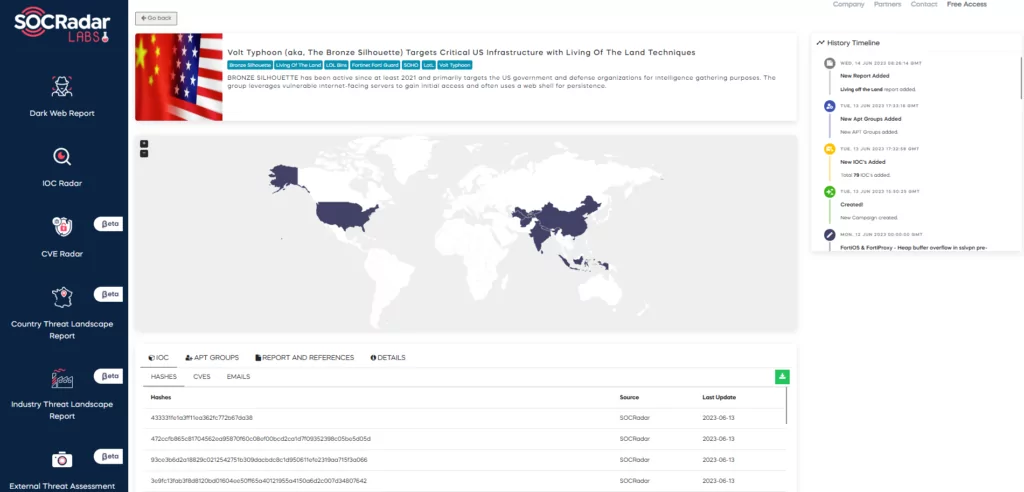Select the New Report Added timeline marker

coord(829,63)
